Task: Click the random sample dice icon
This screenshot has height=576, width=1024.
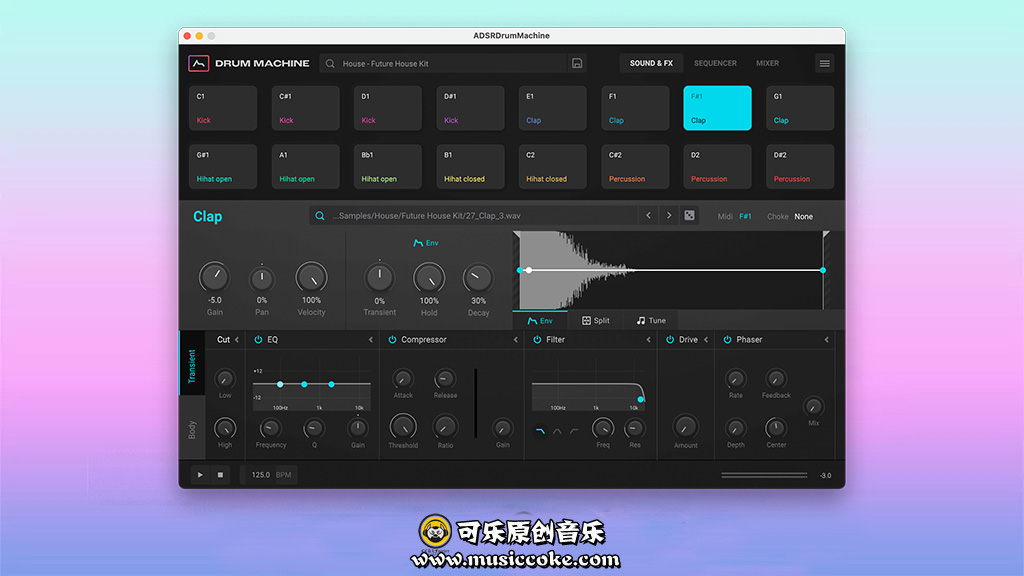Action: pyautogui.click(x=689, y=216)
